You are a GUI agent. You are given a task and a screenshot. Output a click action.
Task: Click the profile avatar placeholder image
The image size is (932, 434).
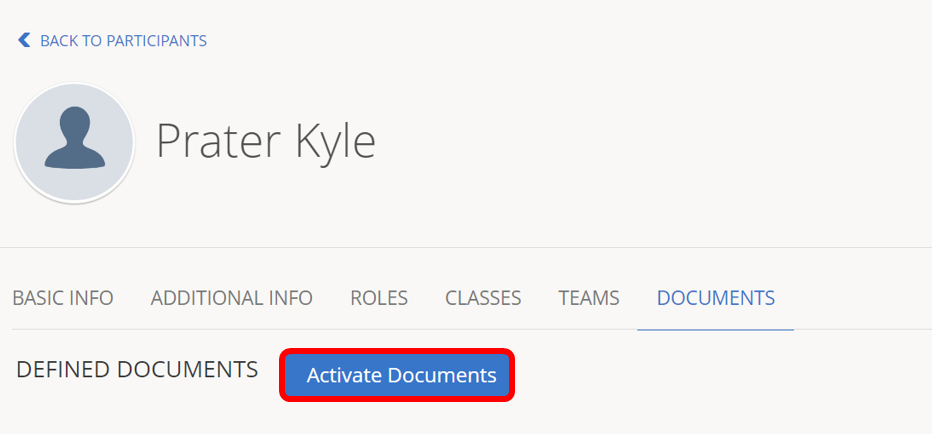[x=74, y=143]
